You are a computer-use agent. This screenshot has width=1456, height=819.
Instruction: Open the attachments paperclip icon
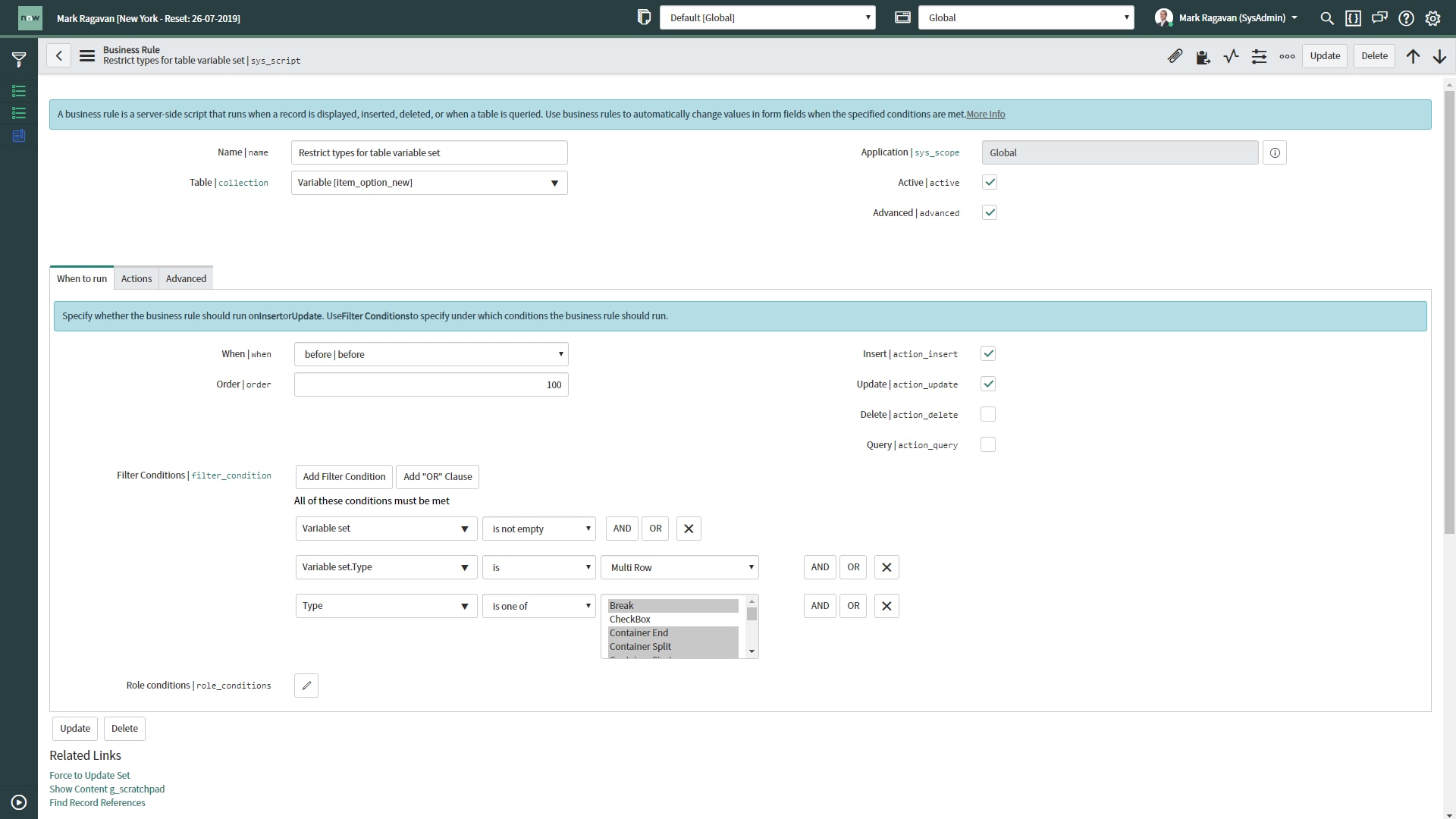tap(1176, 56)
